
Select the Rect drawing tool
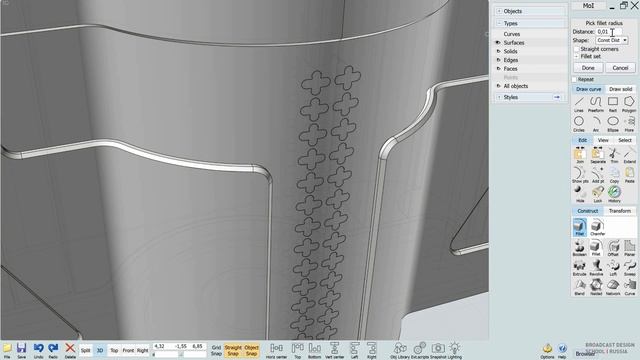[x=613, y=104]
